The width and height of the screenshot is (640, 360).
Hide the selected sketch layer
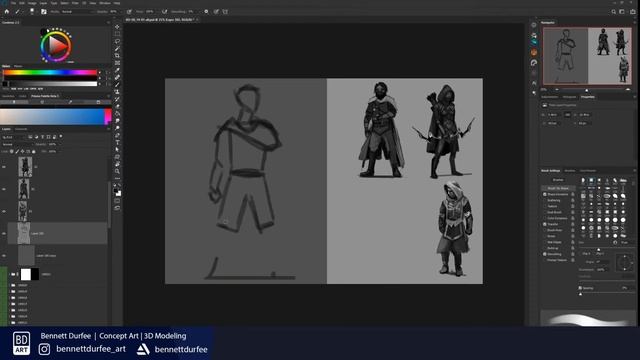pos(4,233)
